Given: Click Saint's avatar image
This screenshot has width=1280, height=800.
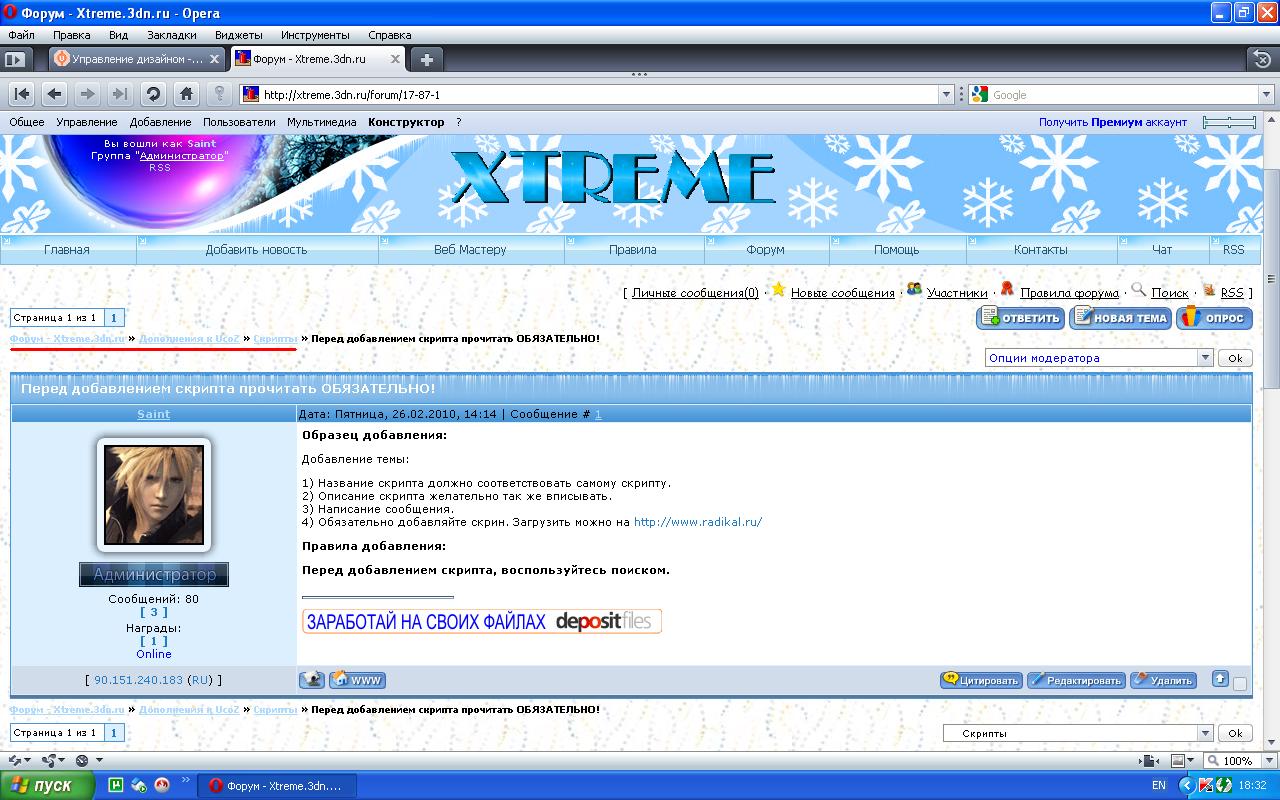Looking at the screenshot, I should (x=154, y=494).
